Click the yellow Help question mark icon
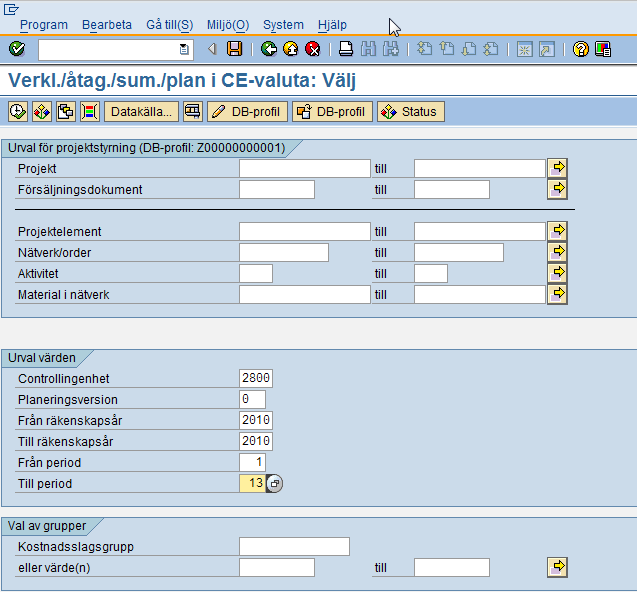 (581, 49)
